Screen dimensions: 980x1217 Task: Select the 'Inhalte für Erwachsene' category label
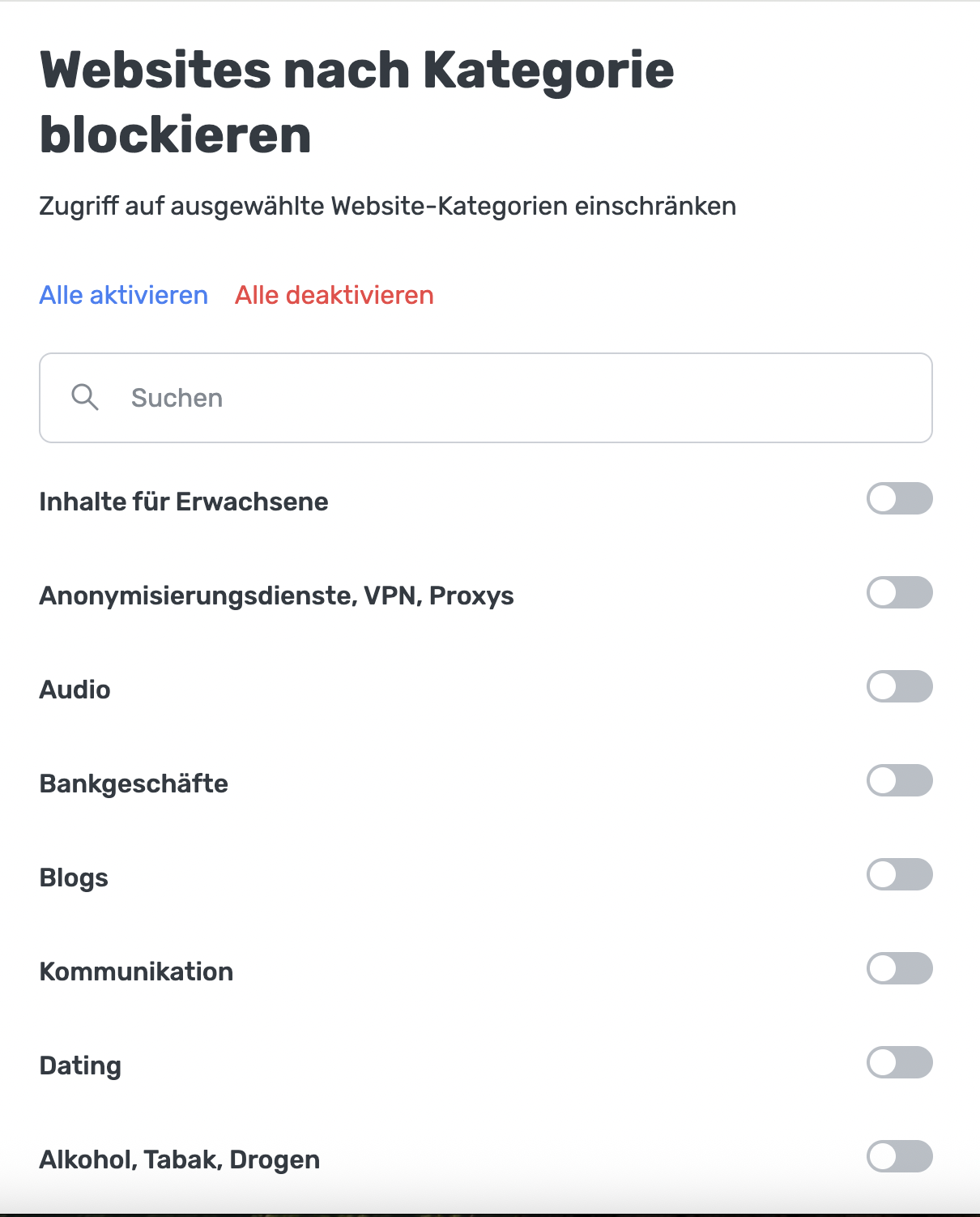pos(184,501)
